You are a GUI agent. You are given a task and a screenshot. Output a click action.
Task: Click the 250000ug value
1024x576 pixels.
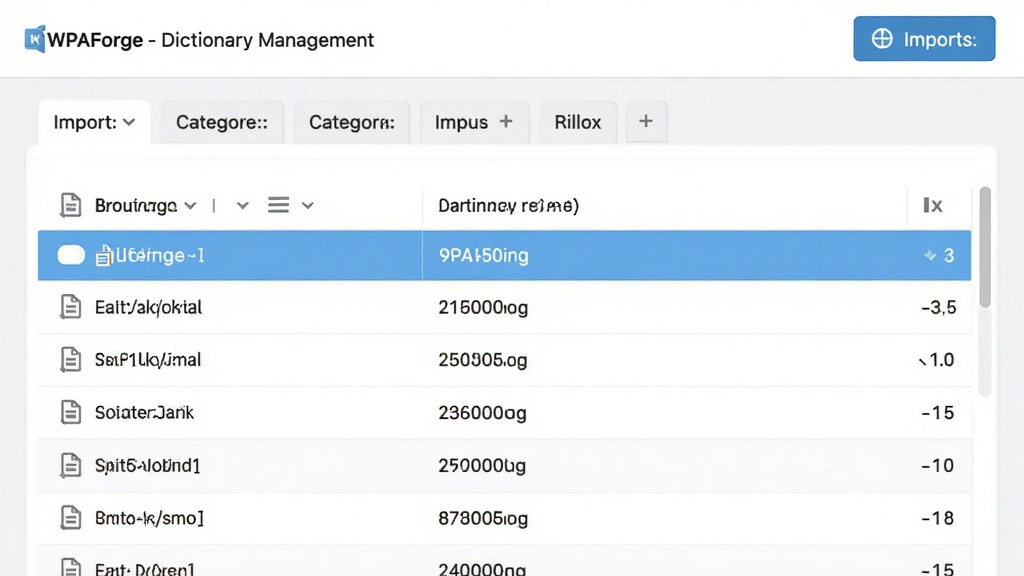pos(482,466)
